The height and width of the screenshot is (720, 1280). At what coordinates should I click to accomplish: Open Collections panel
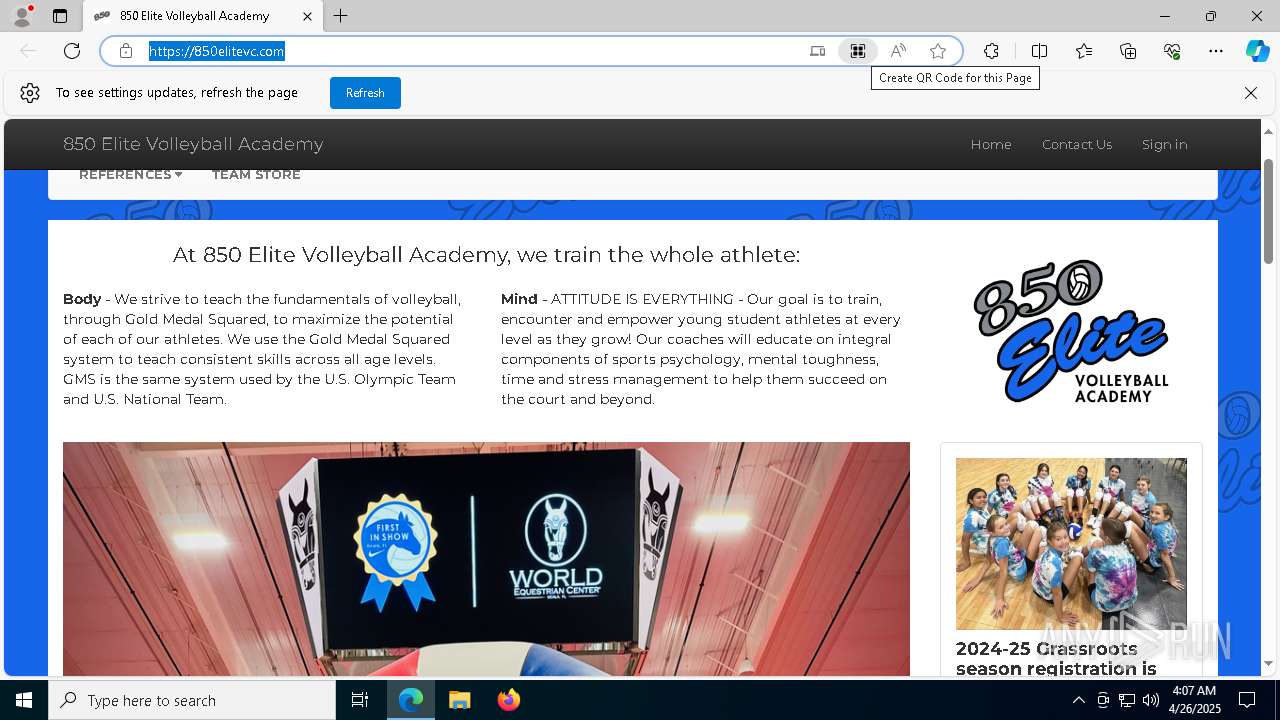[1128, 51]
